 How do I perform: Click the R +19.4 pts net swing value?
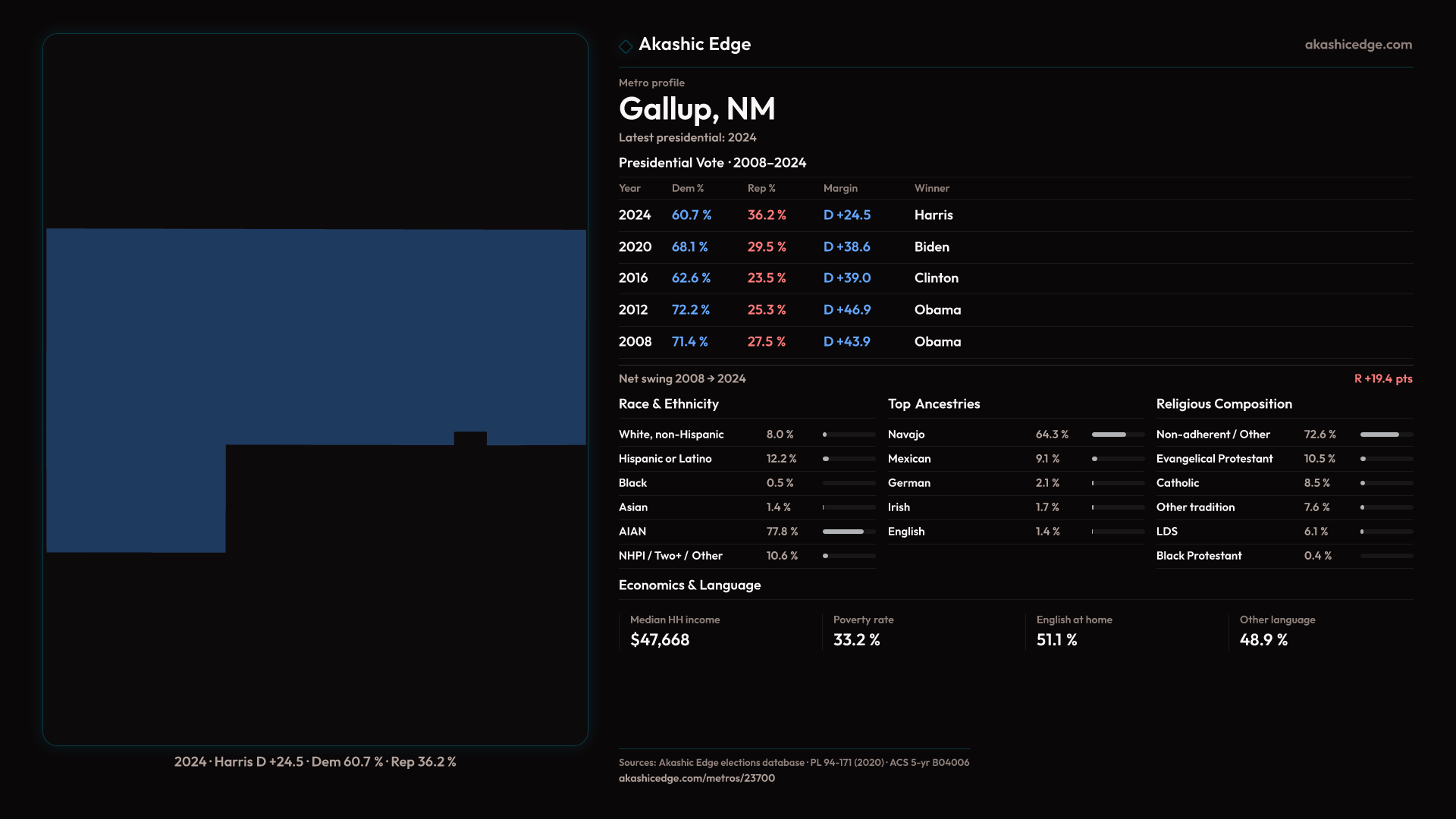pos(1382,378)
